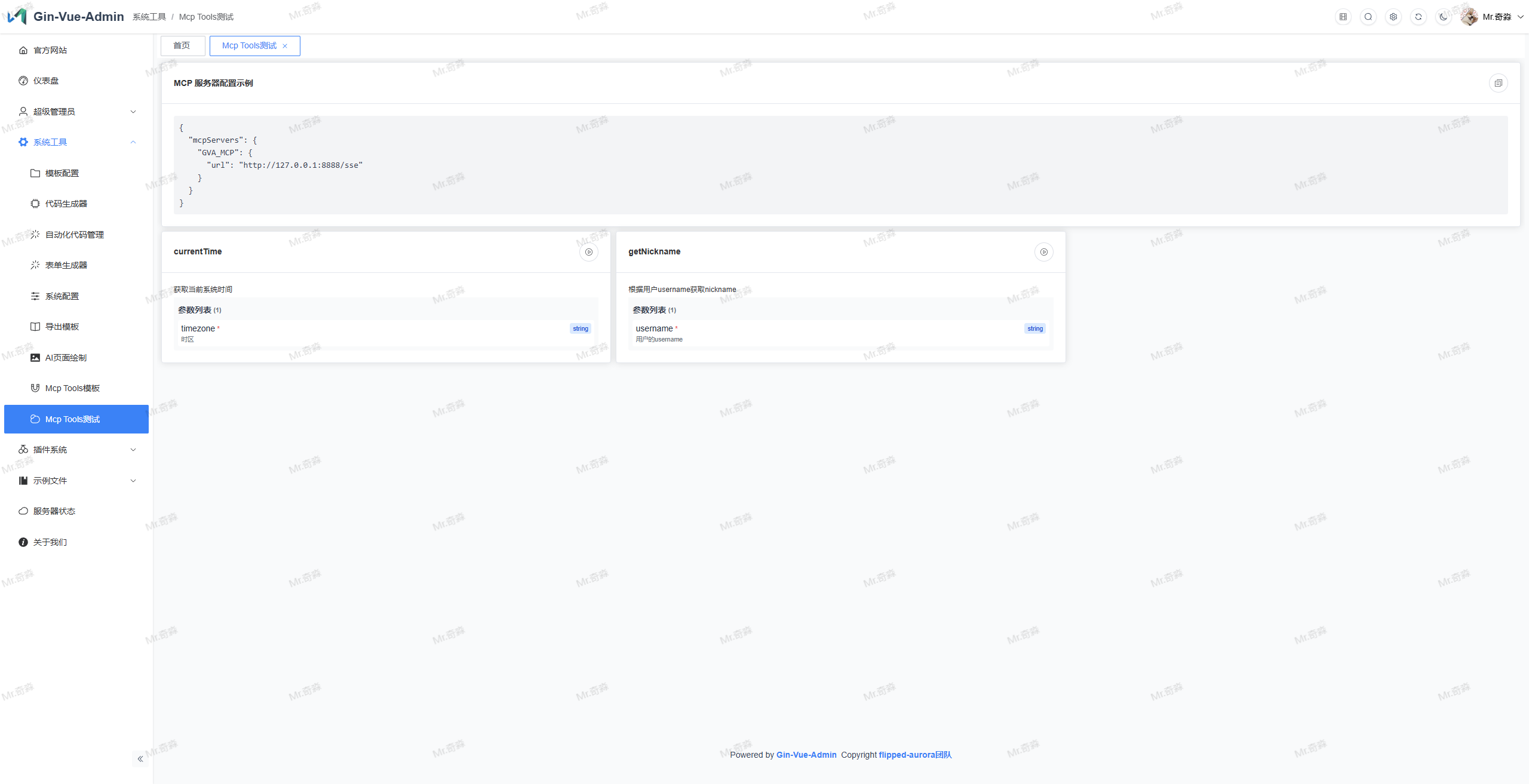Click the refresh icon in header
This screenshot has height=784, width=1529.
(x=1419, y=17)
